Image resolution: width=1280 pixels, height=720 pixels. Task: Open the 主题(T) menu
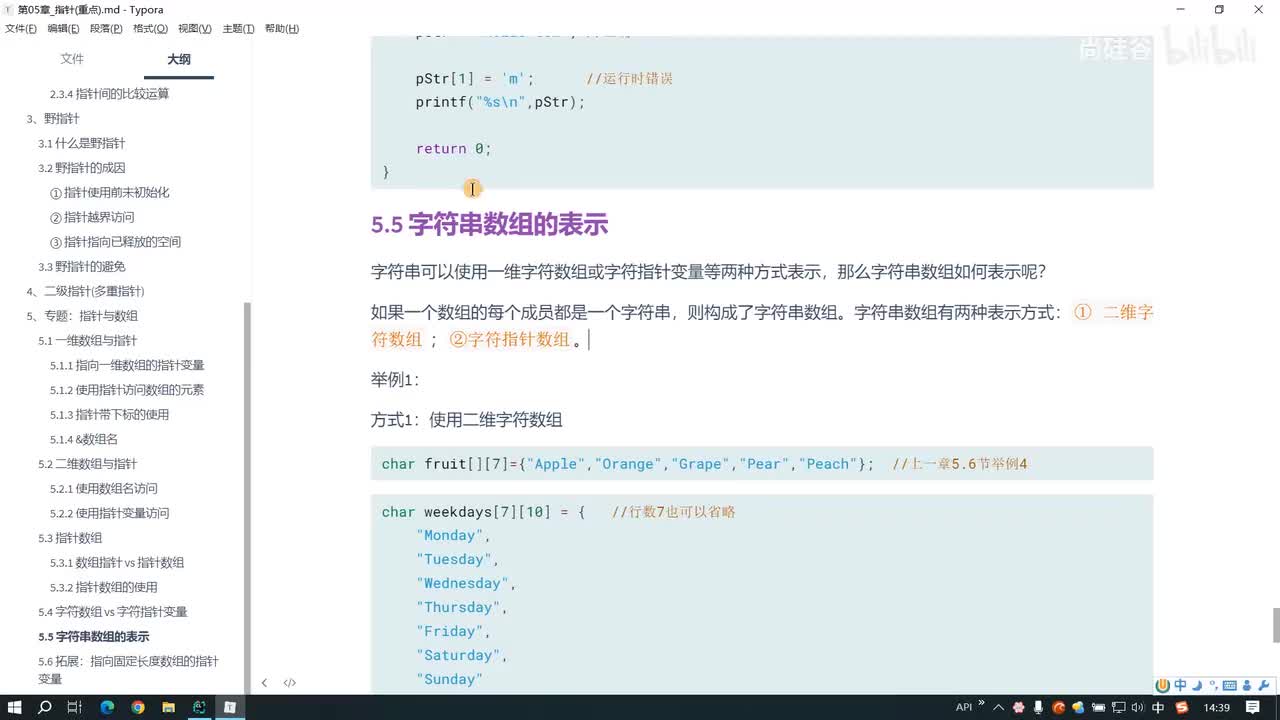(238, 29)
